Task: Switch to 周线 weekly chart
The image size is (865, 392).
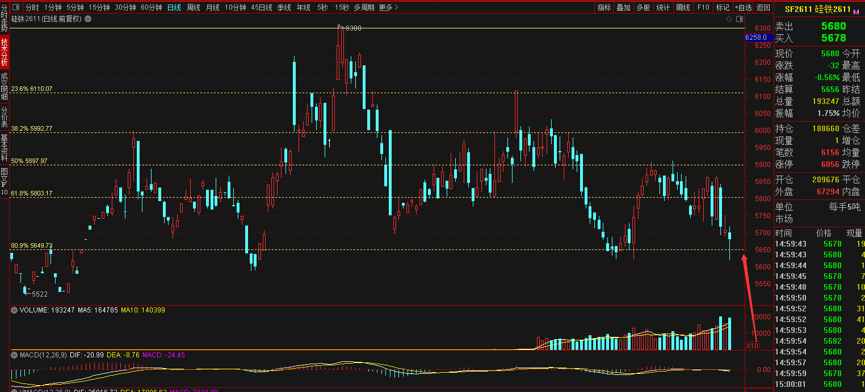Action: point(193,8)
